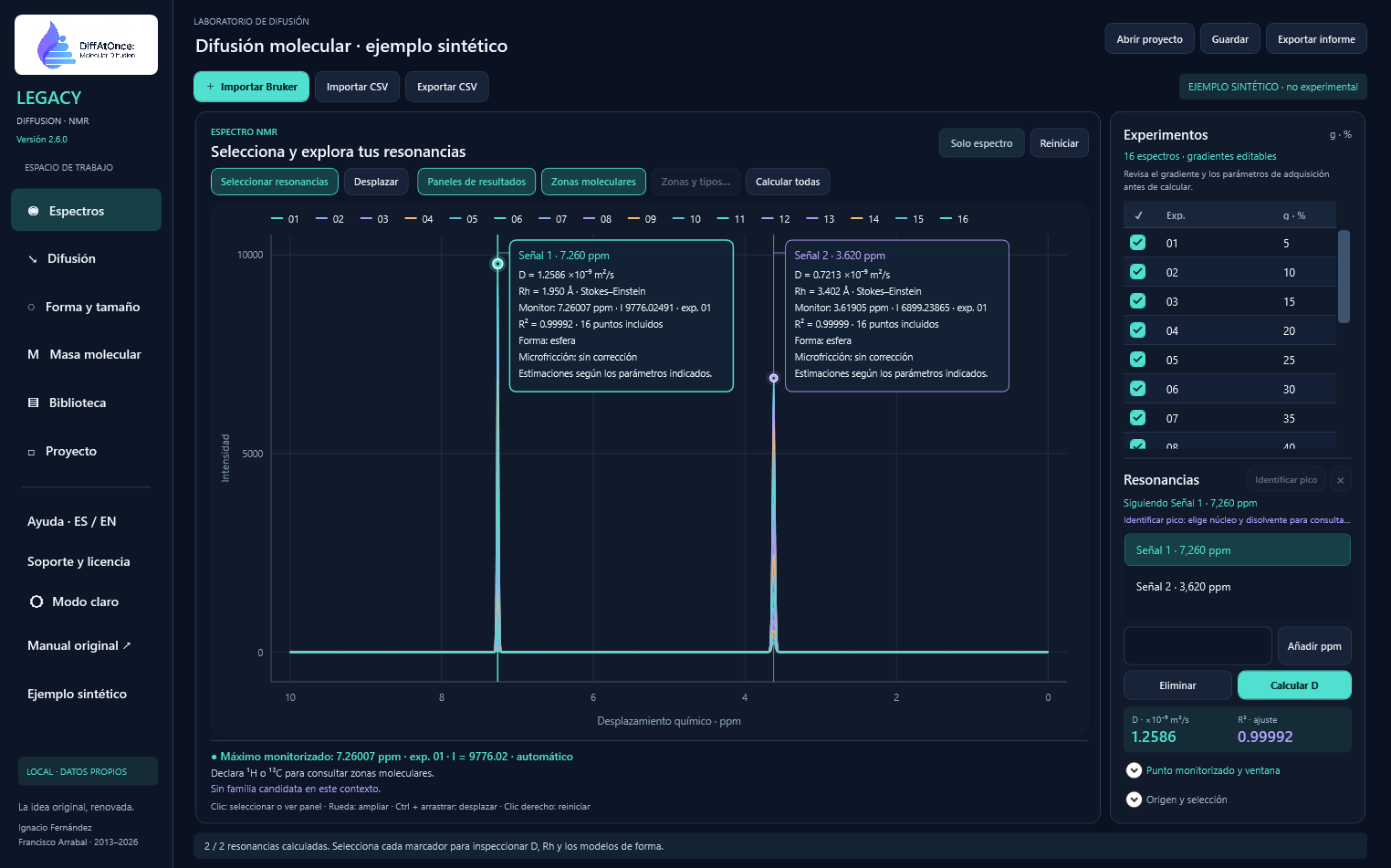Save with the Guardar button

[1229, 39]
